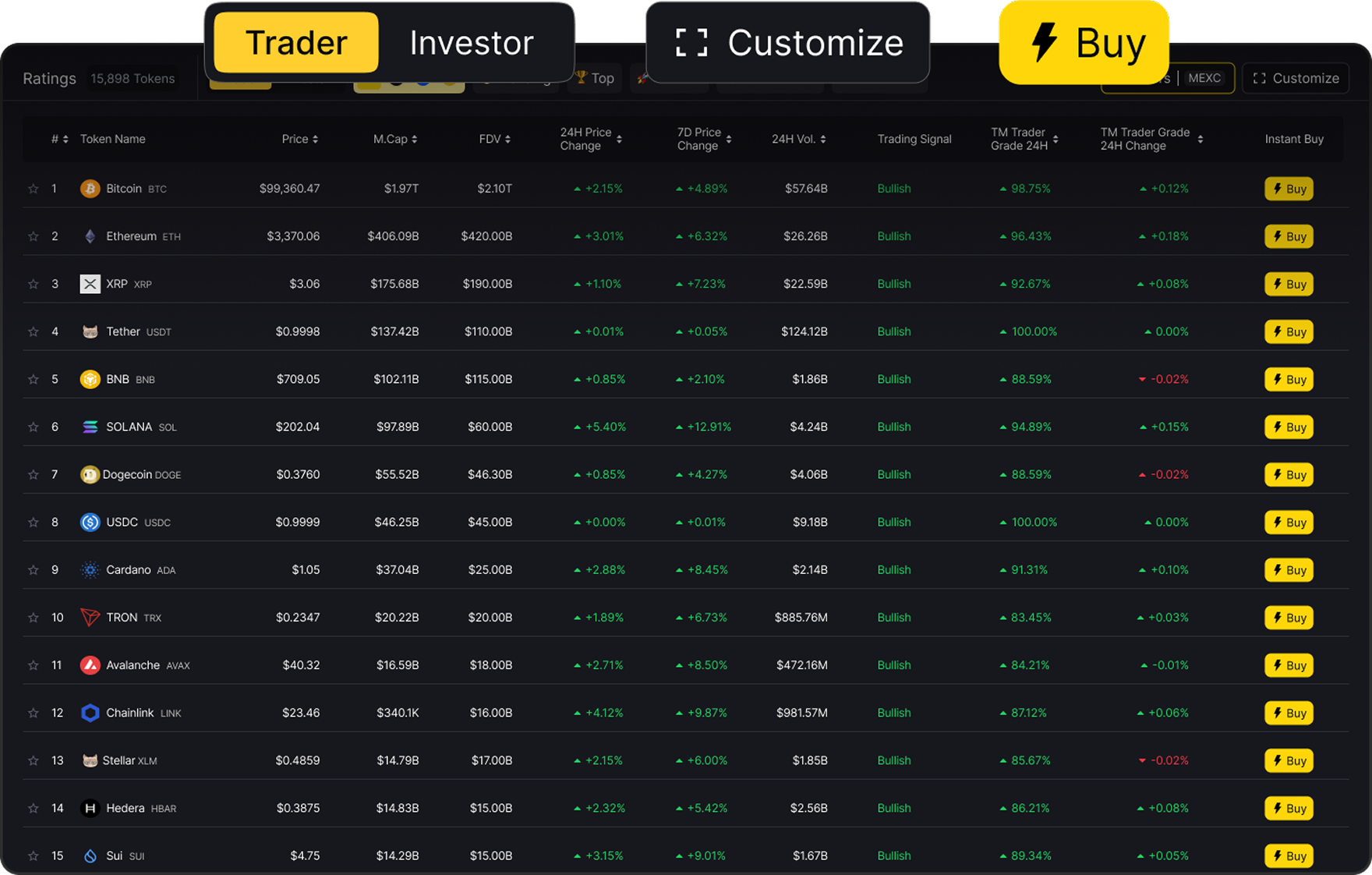Click the Cardano logo icon

tap(90, 570)
